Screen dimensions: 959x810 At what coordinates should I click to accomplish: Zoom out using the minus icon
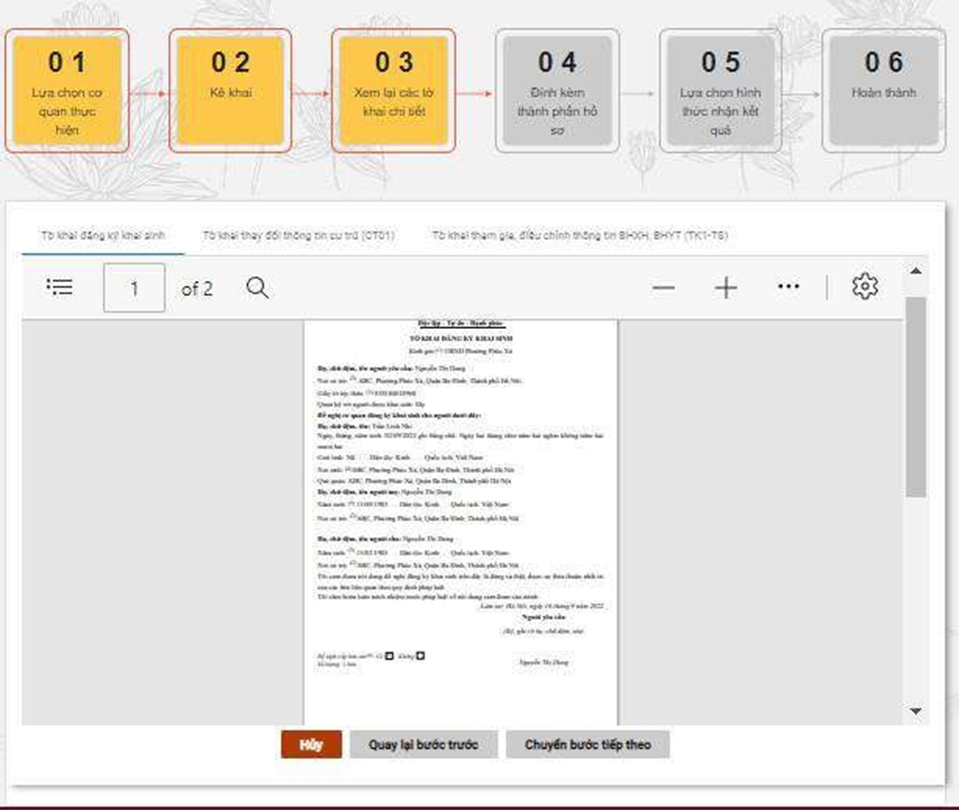(x=663, y=288)
